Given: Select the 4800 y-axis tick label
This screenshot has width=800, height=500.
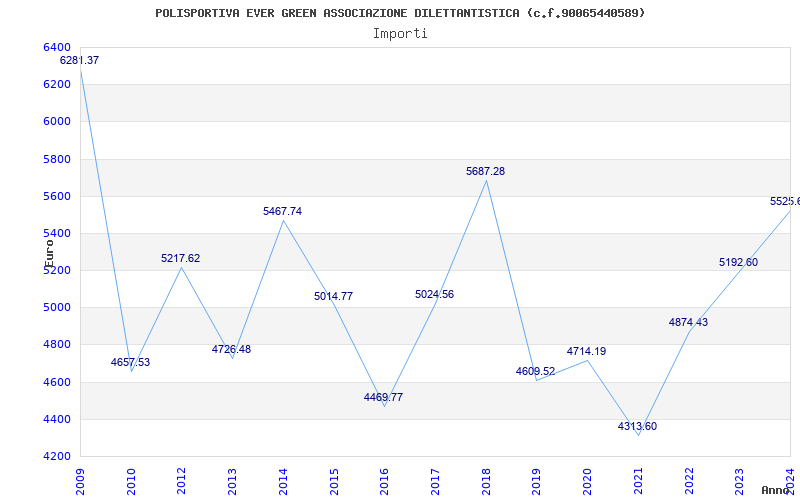Looking at the screenshot, I should [57, 345].
